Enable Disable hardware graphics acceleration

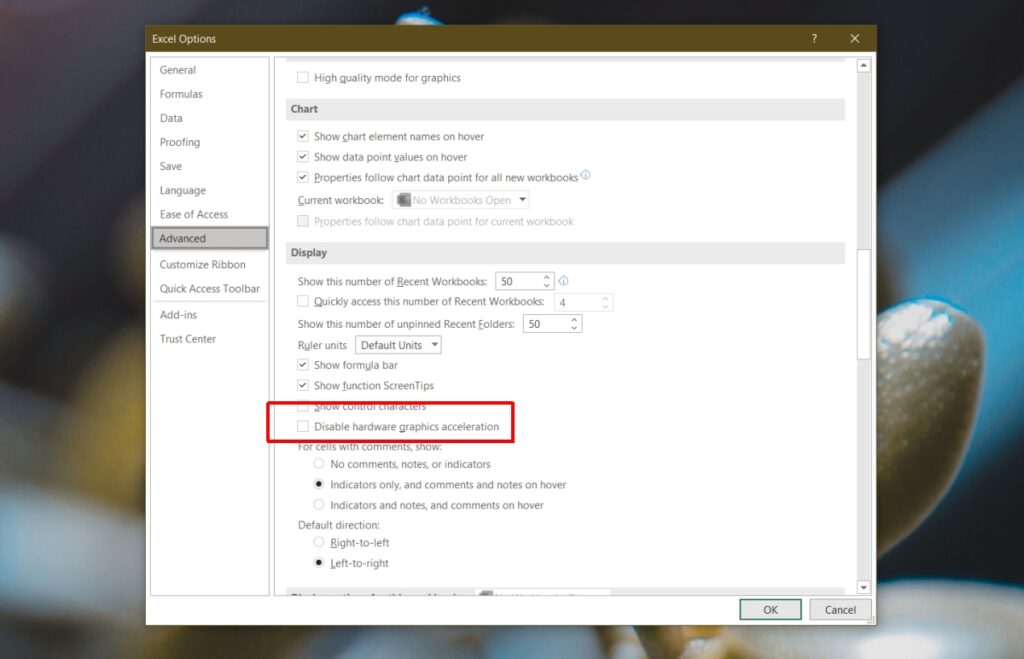coord(302,426)
